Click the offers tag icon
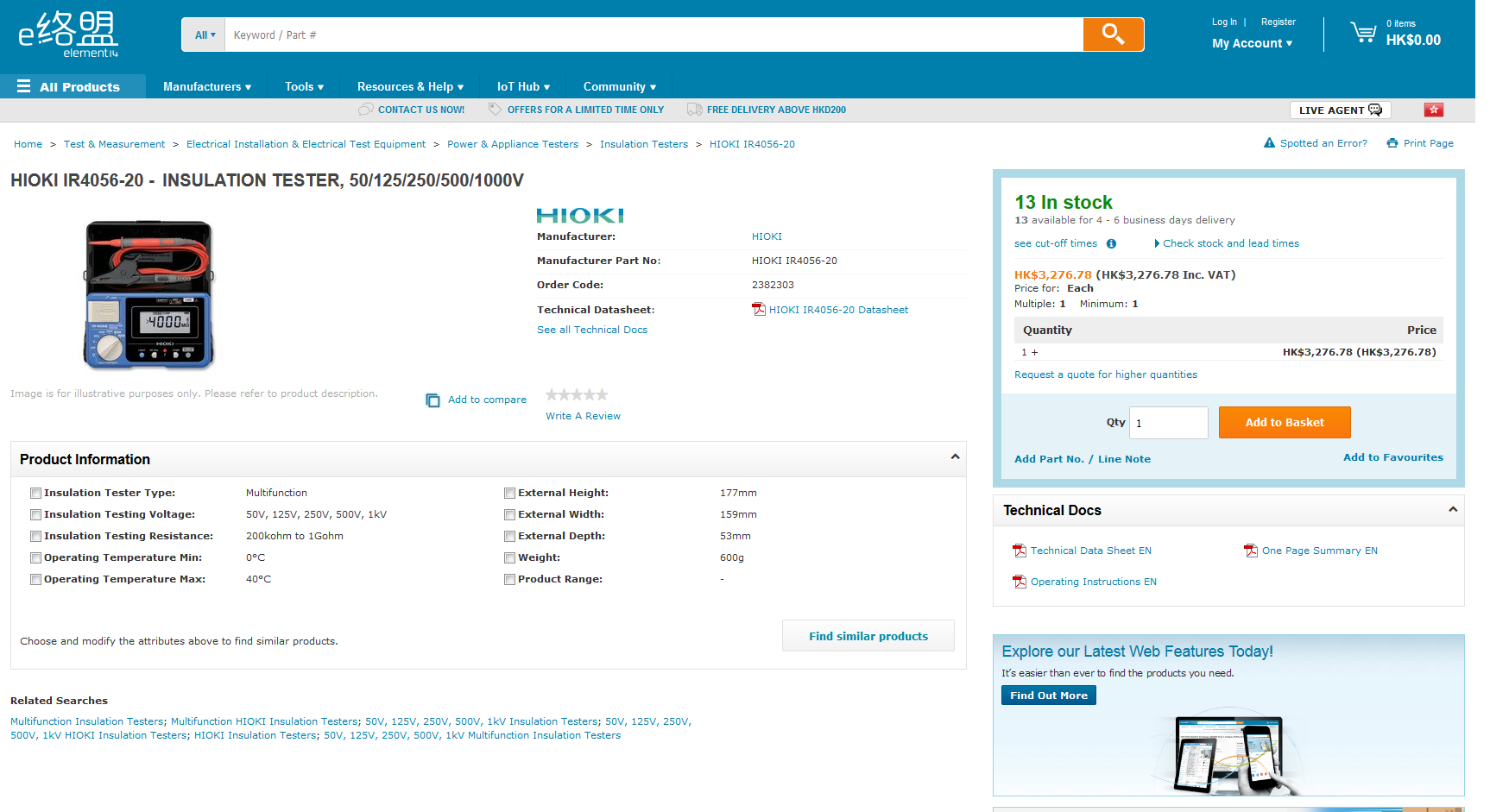The height and width of the screenshot is (812, 1490). (x=495, y=110)
